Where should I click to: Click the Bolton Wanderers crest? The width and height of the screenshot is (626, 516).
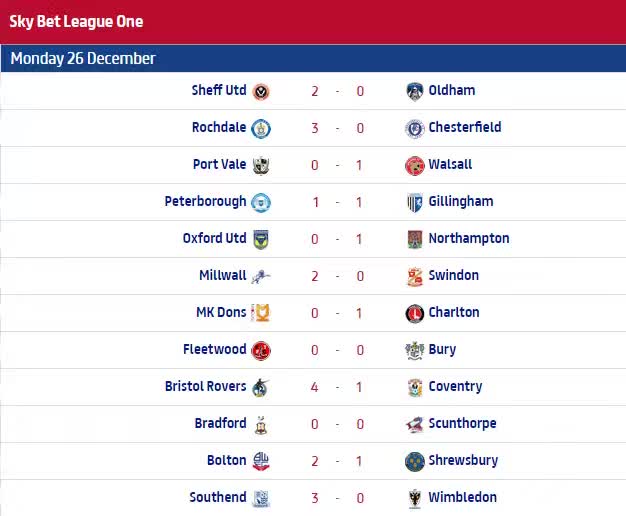(x=261, y=461)
